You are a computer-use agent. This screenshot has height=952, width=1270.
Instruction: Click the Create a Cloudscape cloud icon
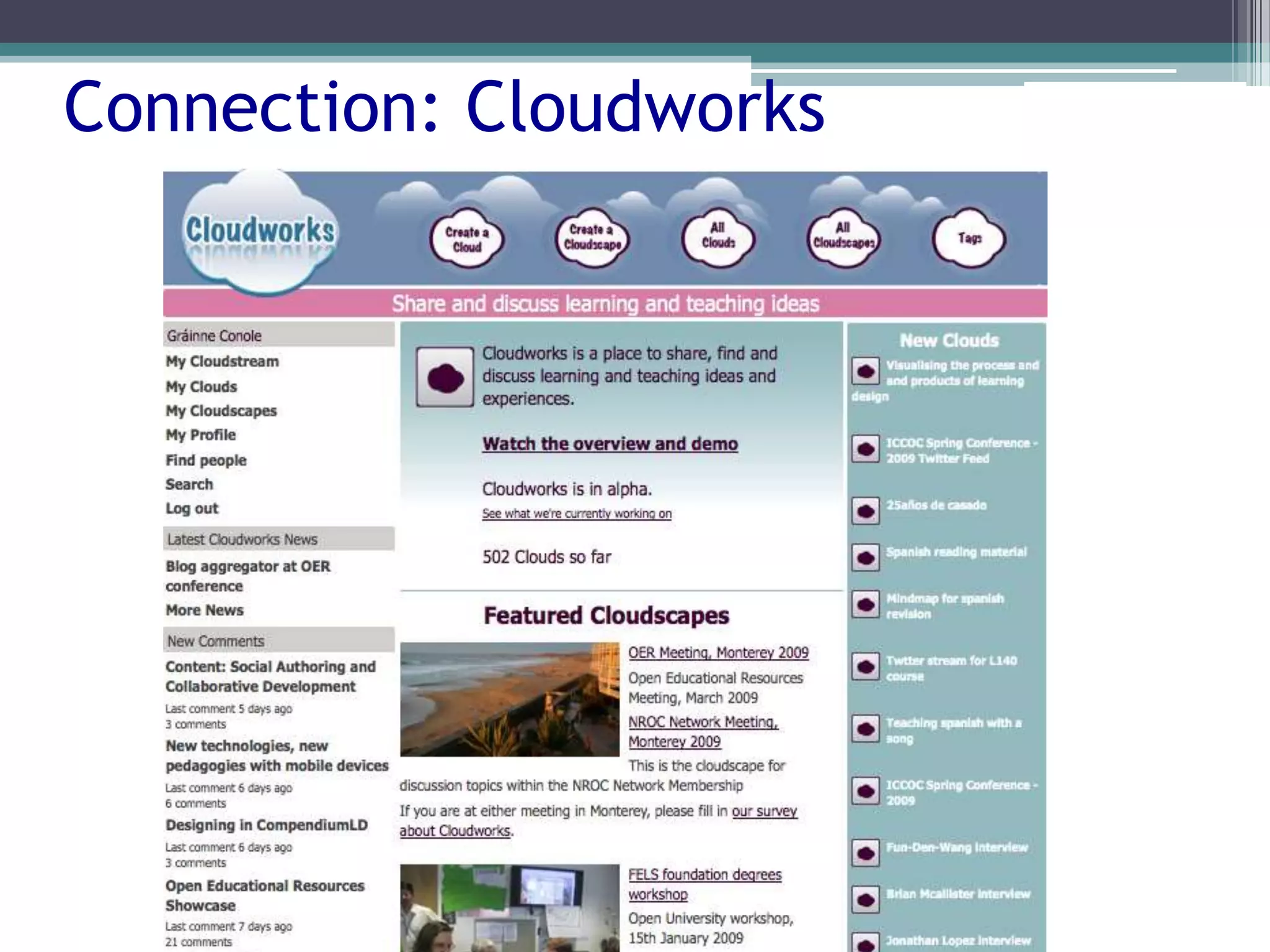click(x=592, y=238)
